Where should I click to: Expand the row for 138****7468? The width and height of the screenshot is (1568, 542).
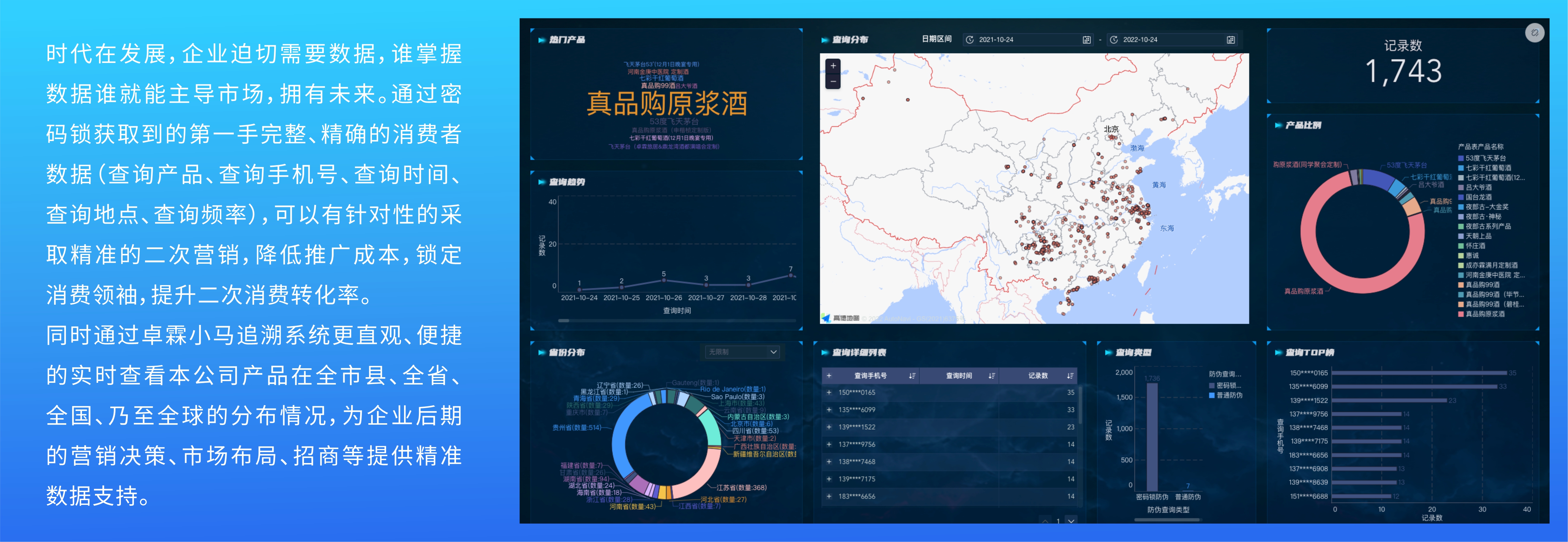[829, 462]
